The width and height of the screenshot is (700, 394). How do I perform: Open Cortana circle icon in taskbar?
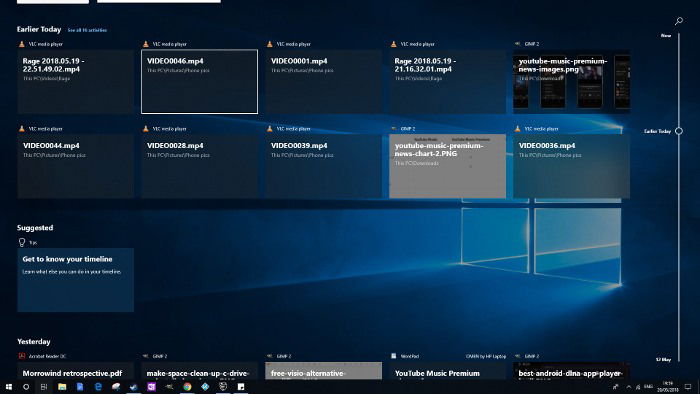click(26, 387)
